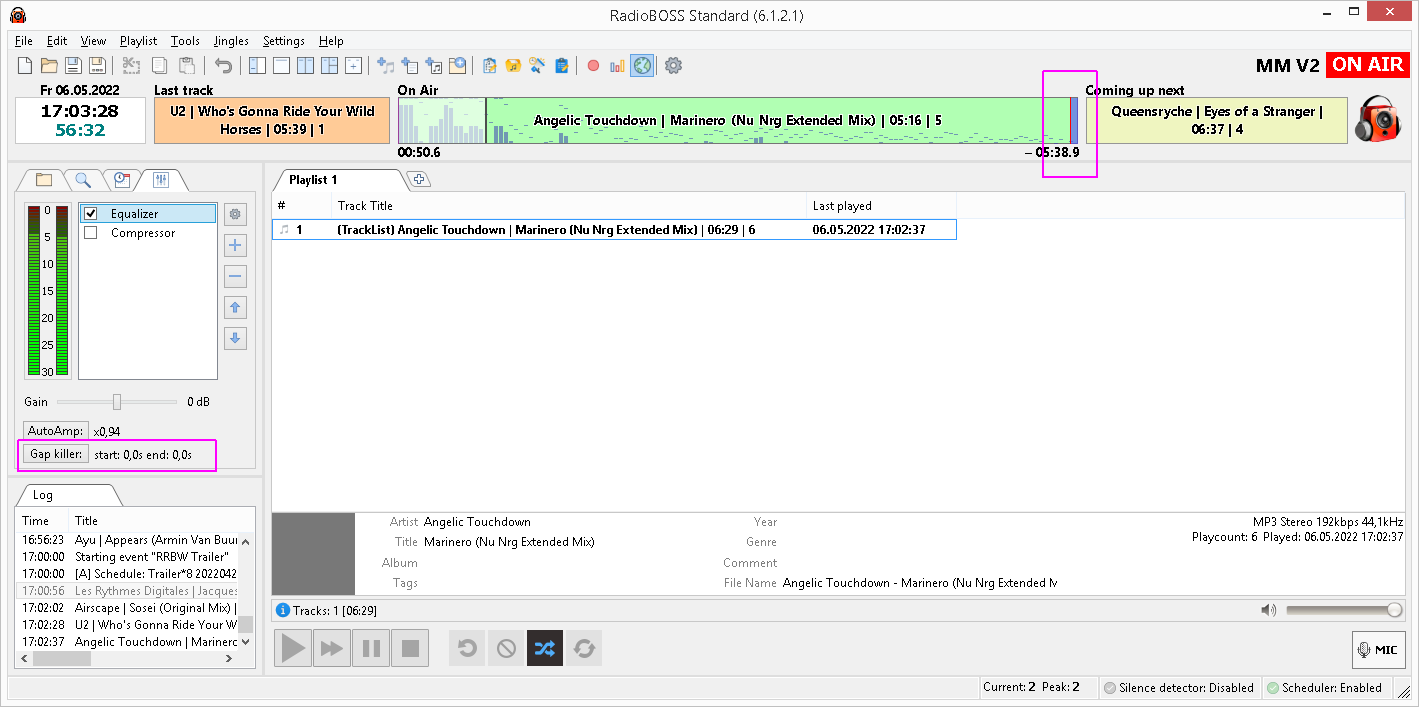Click the next track fast-forward button
Viewport: 1419px width, 707px height.
[331, 649]
